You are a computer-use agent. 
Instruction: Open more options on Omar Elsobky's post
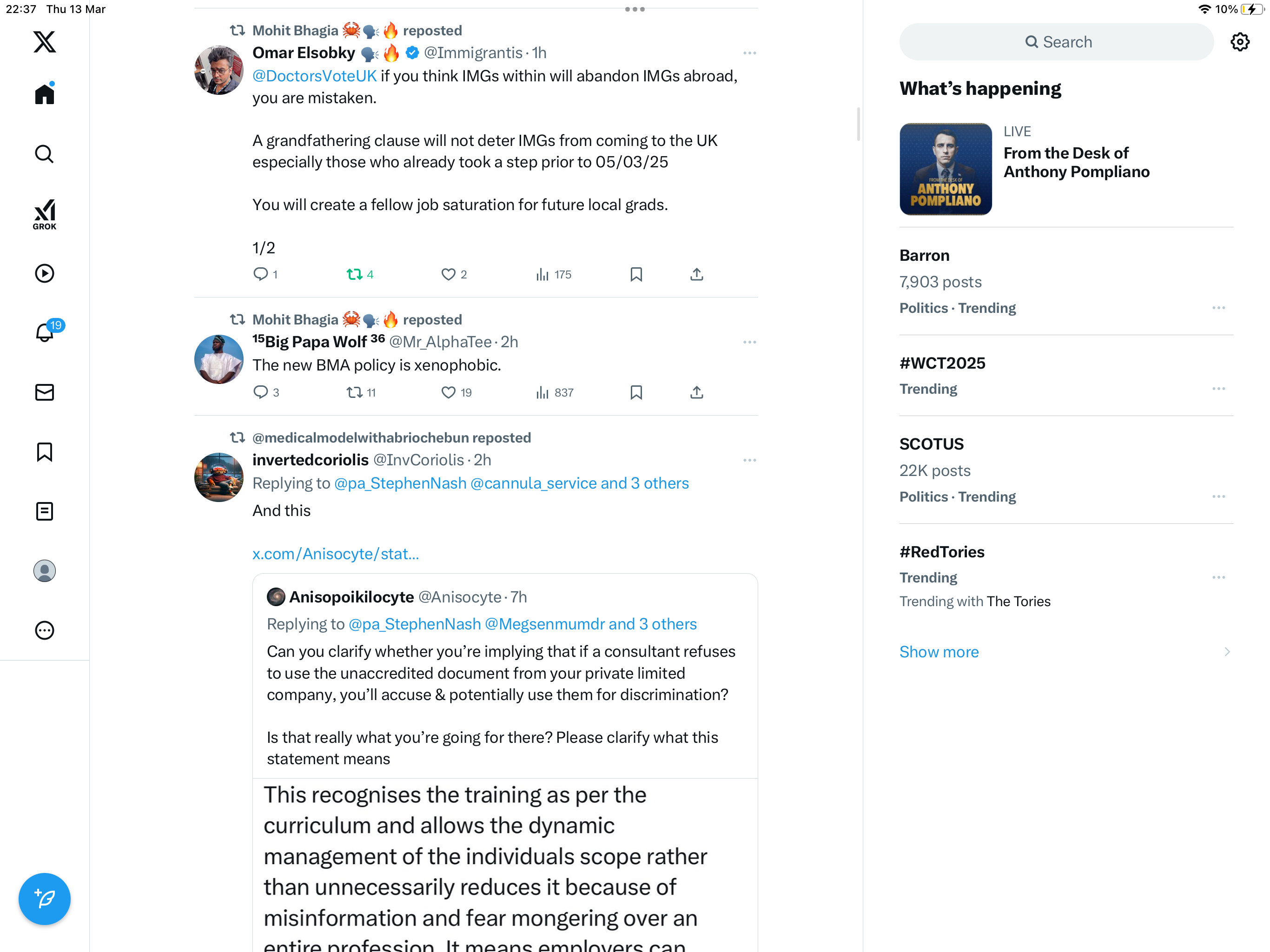tap(749, 53)
